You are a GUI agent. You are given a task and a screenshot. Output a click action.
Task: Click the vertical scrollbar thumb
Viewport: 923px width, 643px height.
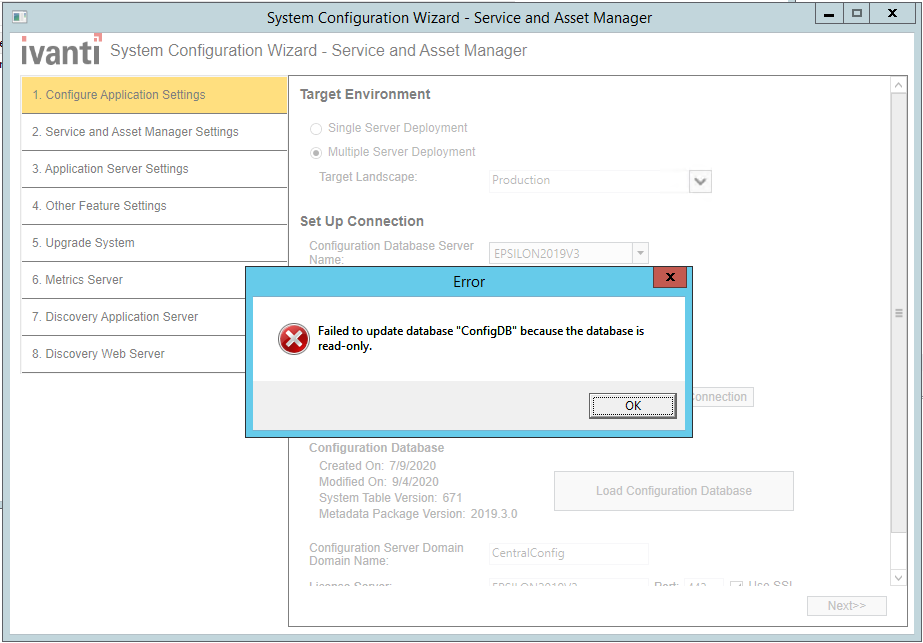point(899,313)
